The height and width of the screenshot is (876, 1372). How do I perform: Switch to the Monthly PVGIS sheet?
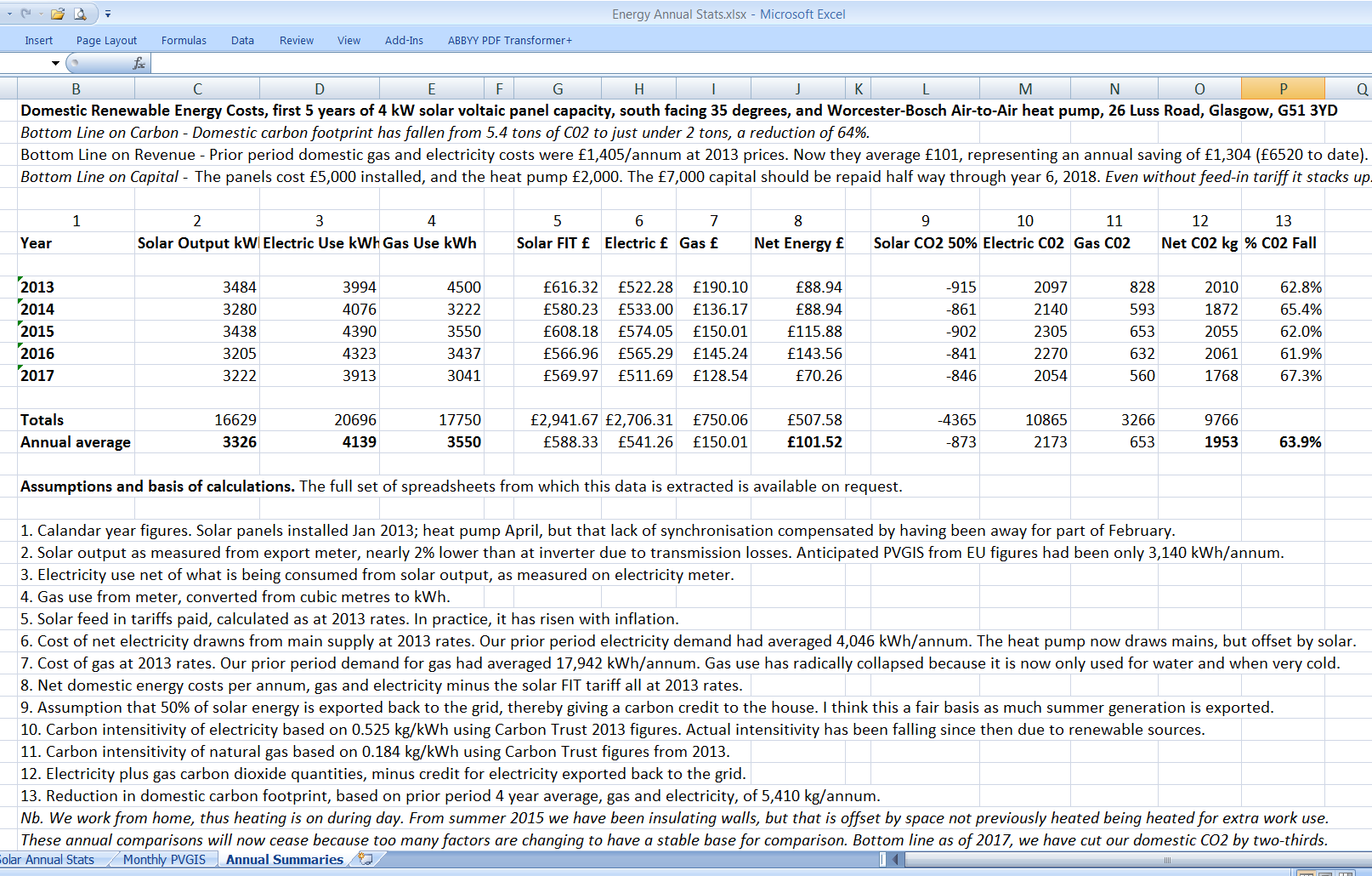tap(164, 860)
